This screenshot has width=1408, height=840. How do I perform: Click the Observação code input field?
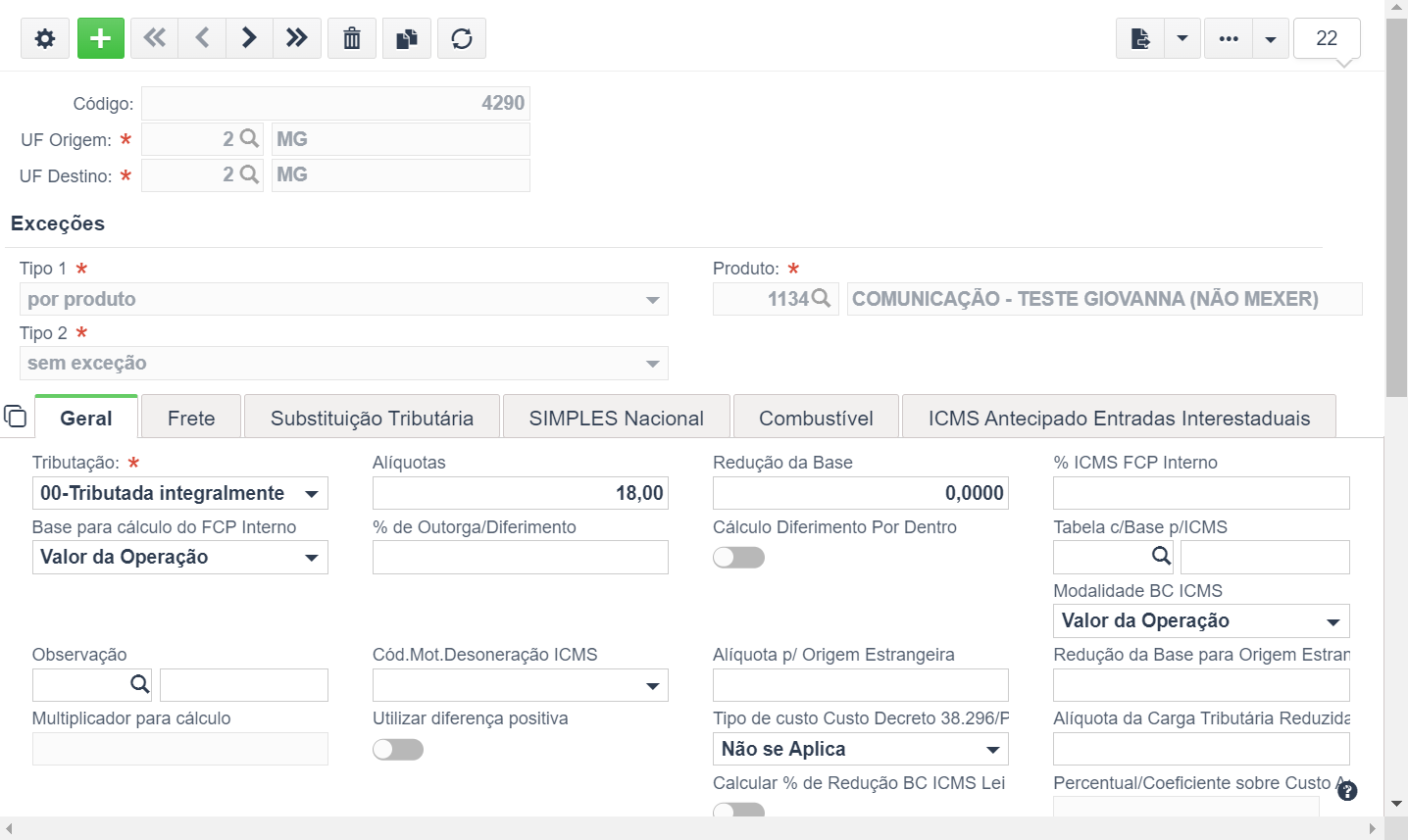tap(80, 685)
